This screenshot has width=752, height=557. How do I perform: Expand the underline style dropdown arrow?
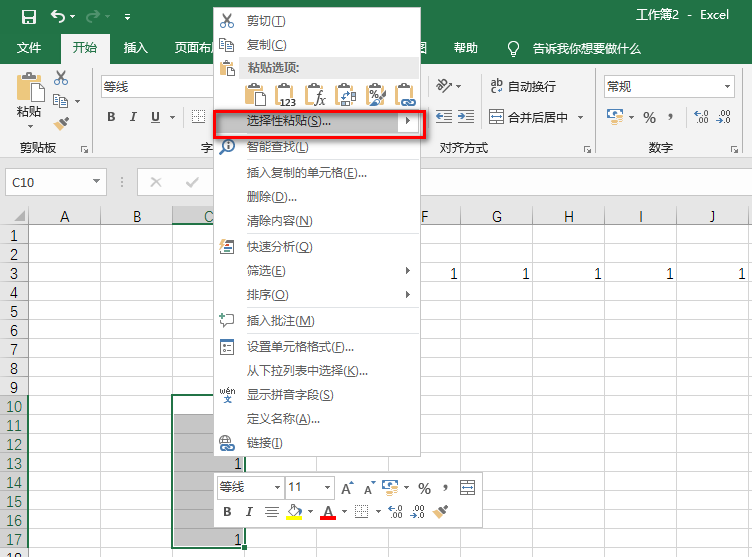pos(172,117)
